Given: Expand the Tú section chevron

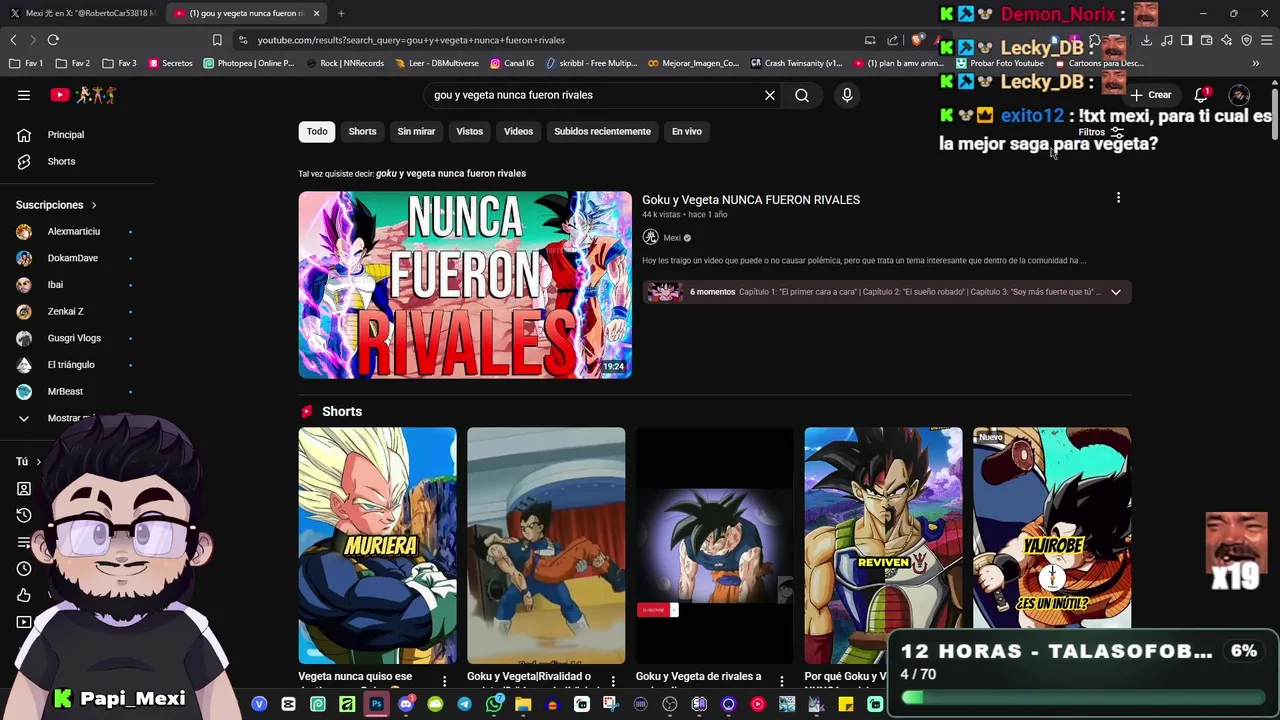Looking at the screenshot, I should click(38, 462).
